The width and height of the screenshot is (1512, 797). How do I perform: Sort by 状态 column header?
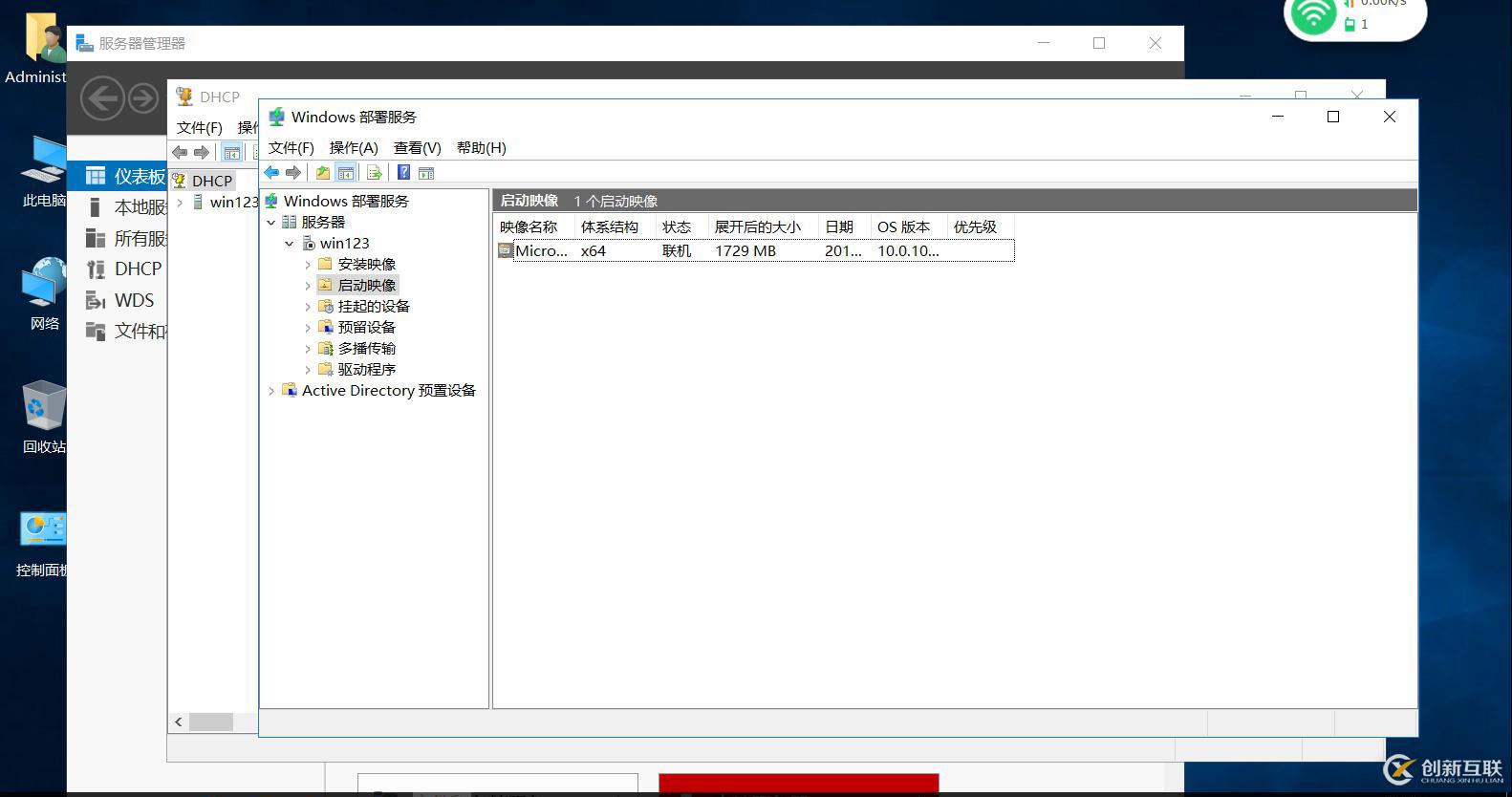point(681,227)
